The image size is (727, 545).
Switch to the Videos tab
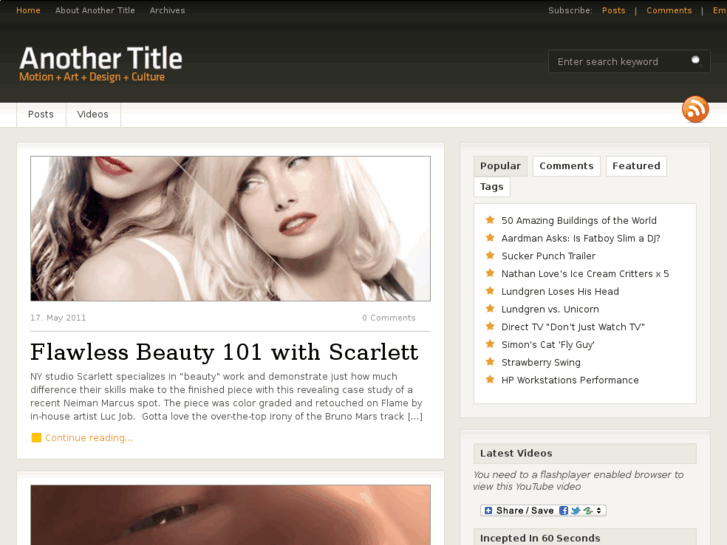click(93, 114)
